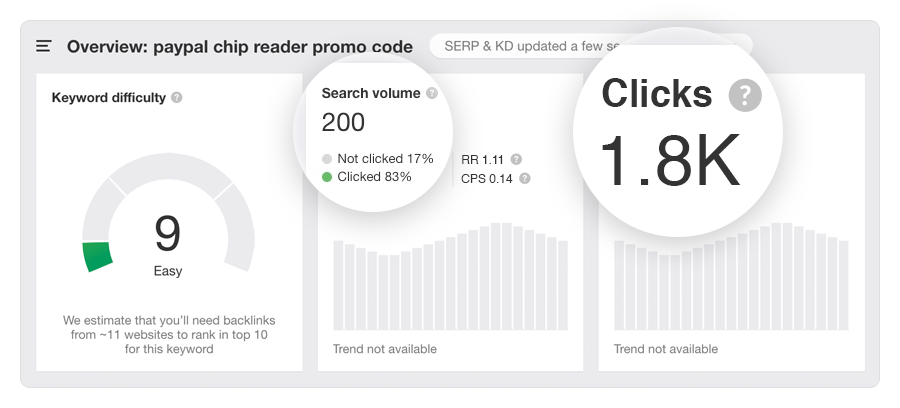Click the green Clicked legend dot
The width and height of the screenshot is (900, 408).
pos(327,177)
